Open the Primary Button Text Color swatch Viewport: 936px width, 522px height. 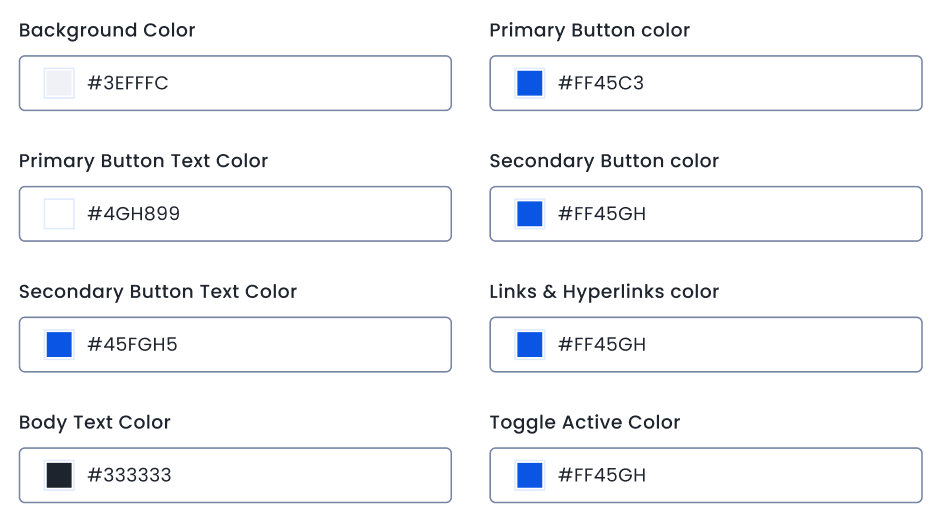point(59,214)
